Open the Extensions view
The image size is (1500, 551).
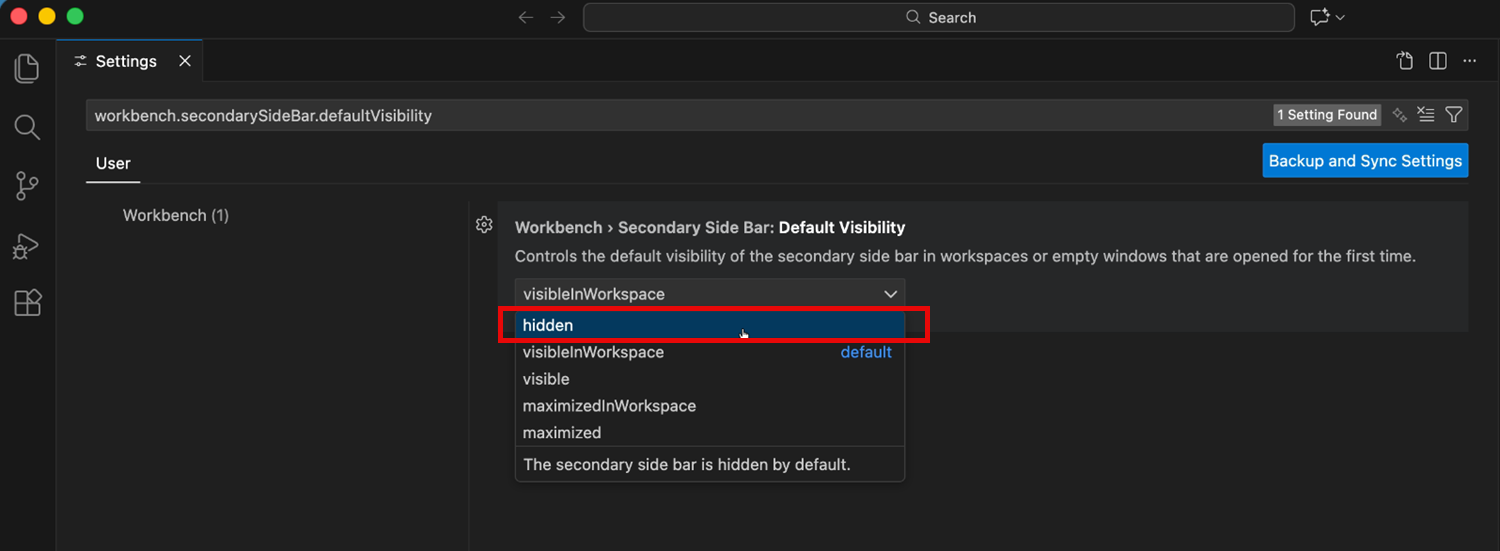(27, 303)
